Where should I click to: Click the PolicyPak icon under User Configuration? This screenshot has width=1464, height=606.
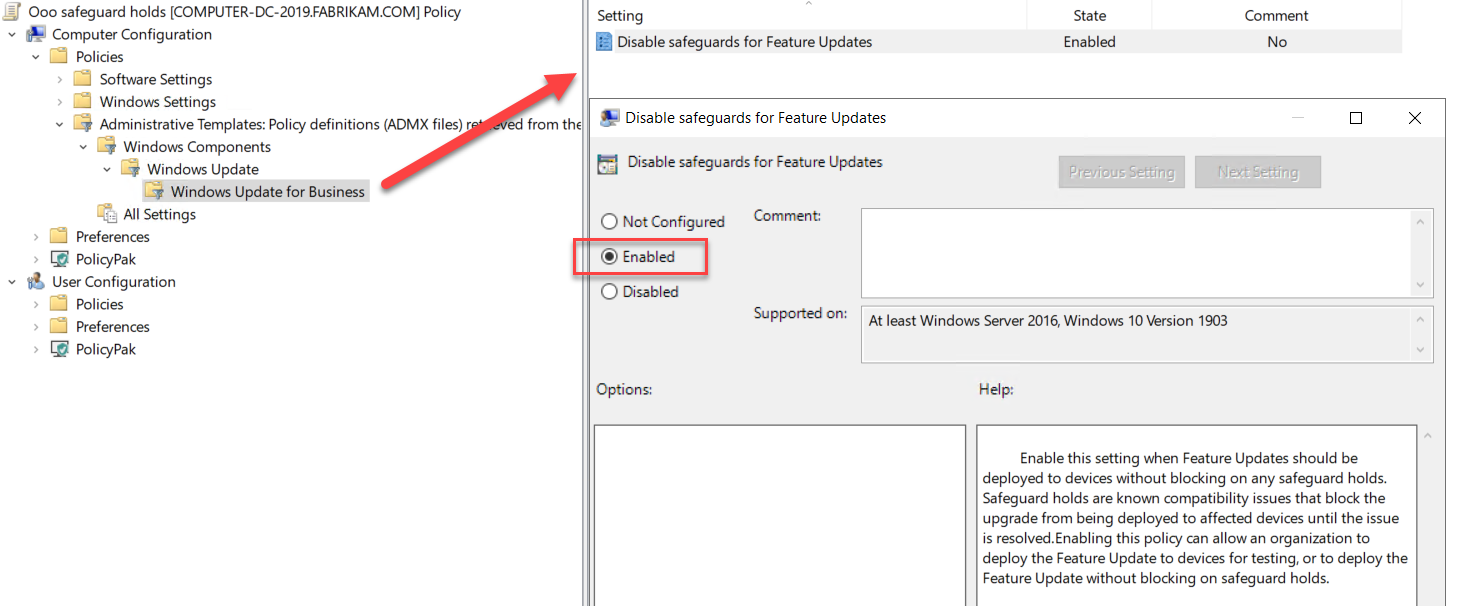(59, 349)
